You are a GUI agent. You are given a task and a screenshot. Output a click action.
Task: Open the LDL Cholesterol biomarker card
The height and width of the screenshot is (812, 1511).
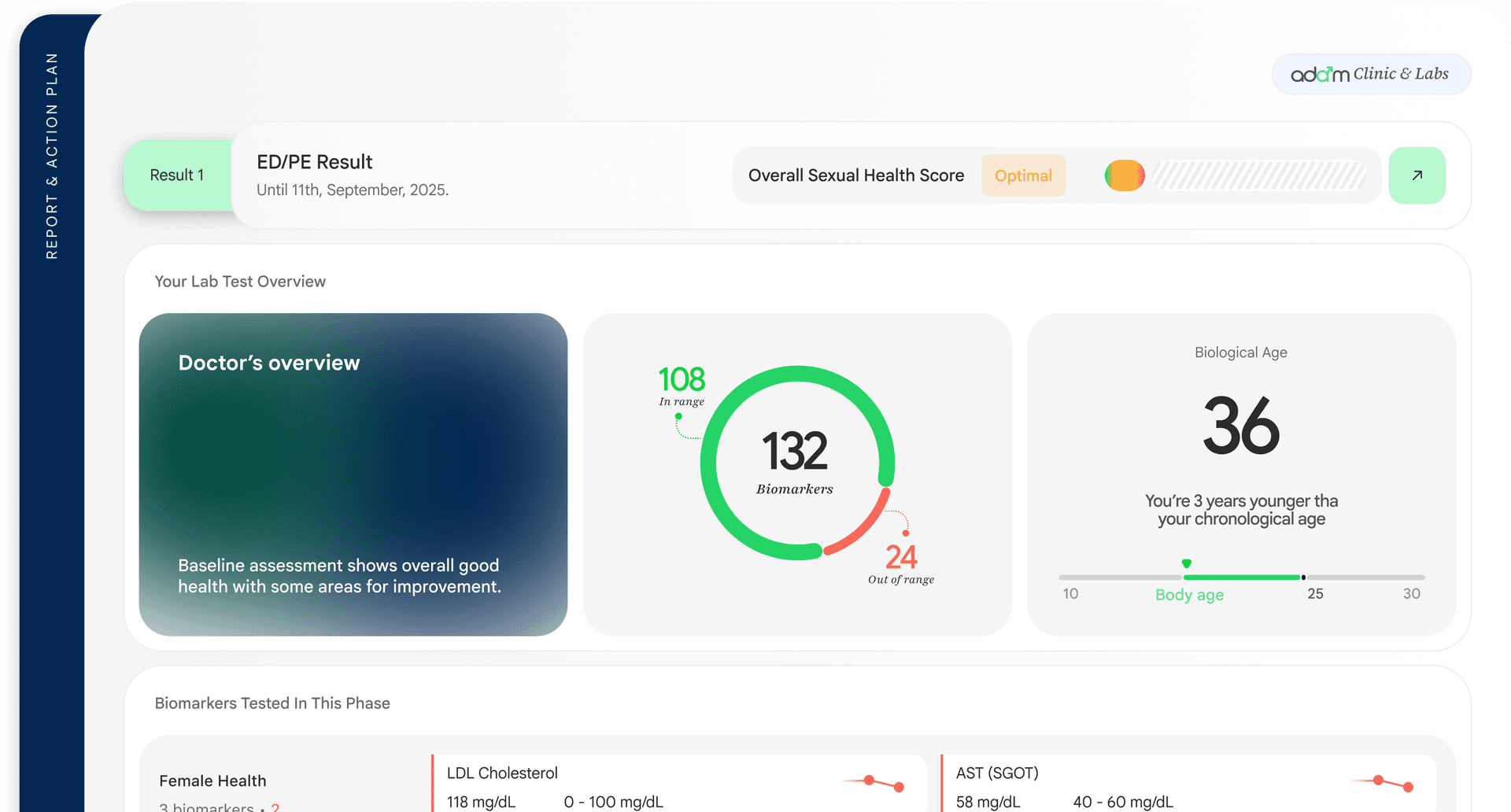click(x=679, y=784)
